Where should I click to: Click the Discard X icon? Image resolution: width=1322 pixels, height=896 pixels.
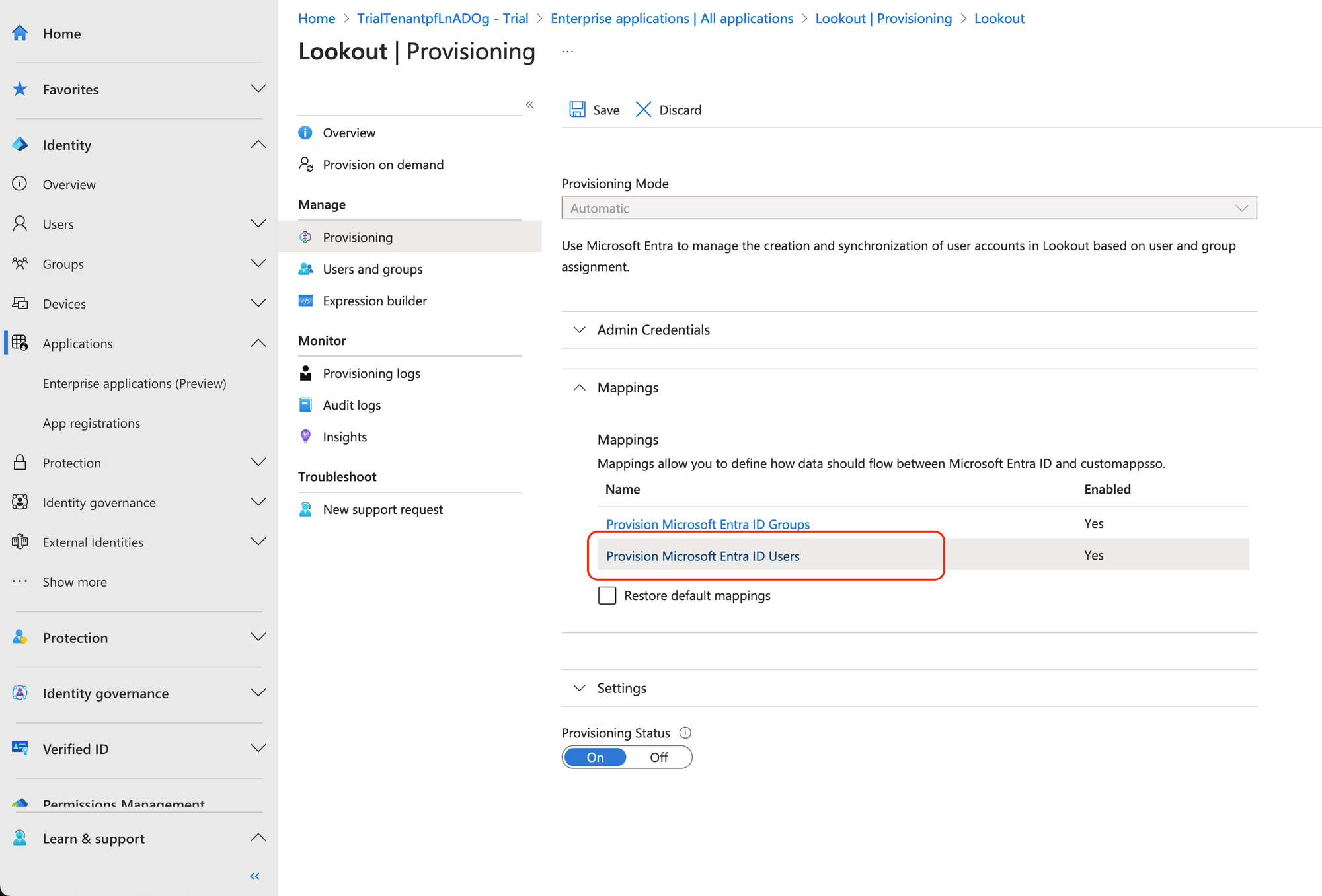click(643, 110)
